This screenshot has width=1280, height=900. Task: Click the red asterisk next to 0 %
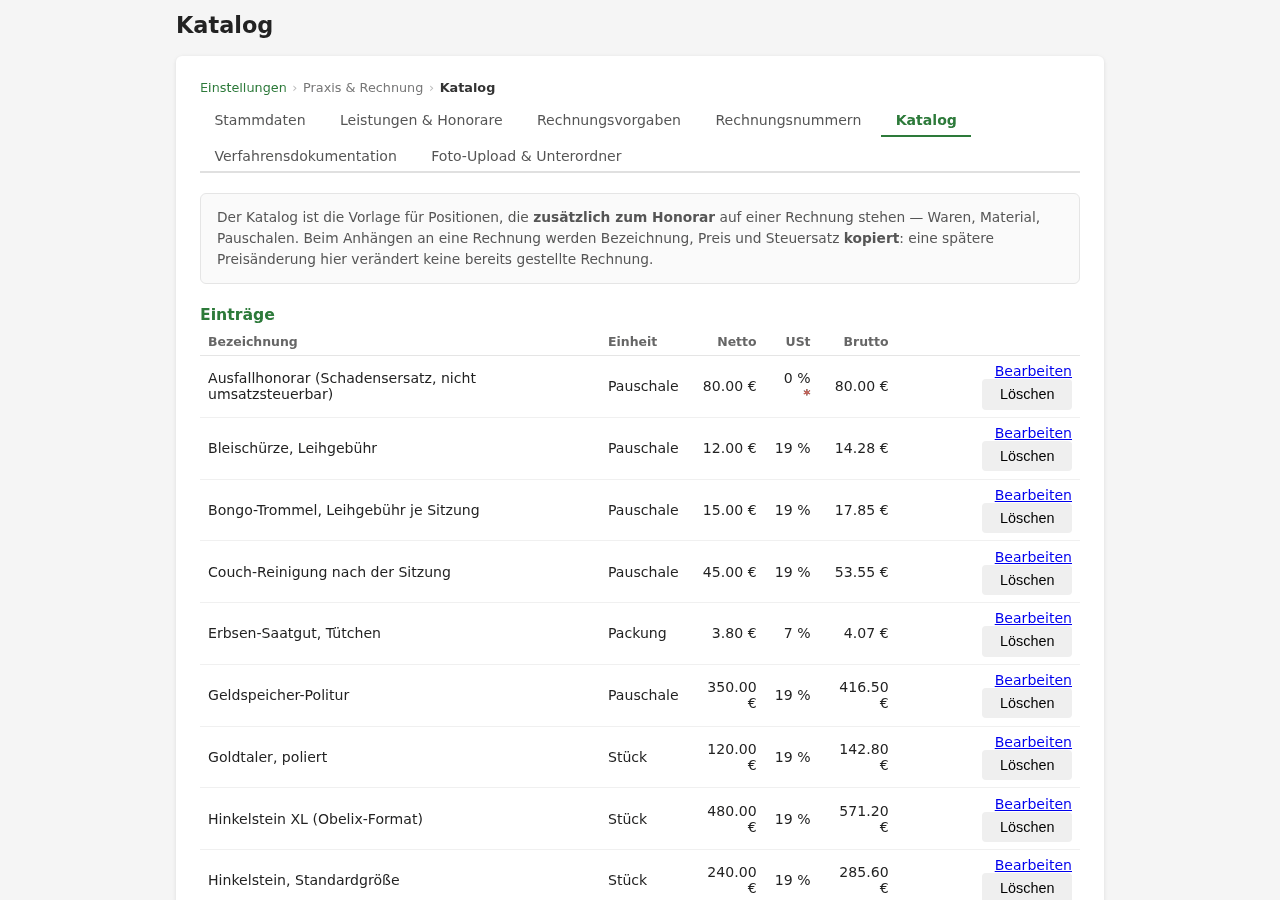tap(807, 394)
